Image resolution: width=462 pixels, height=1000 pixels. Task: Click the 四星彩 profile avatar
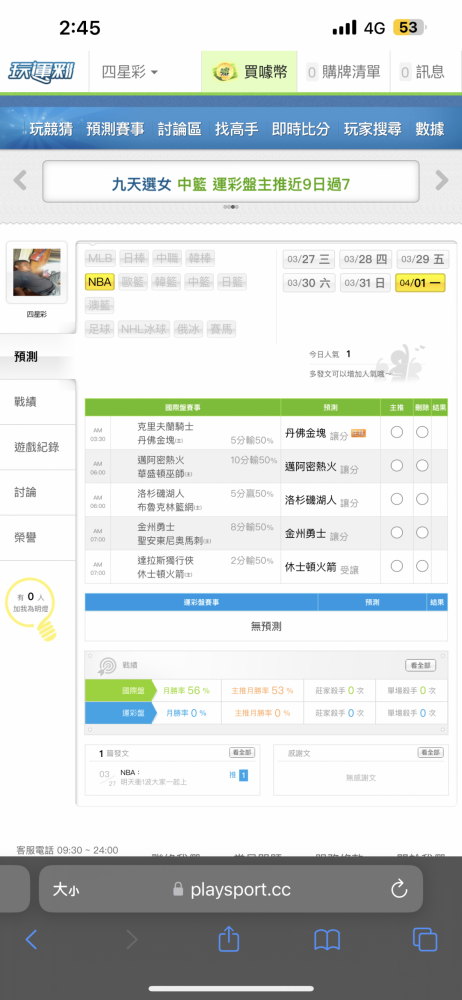pyautogui.click(x=36, y=272)
